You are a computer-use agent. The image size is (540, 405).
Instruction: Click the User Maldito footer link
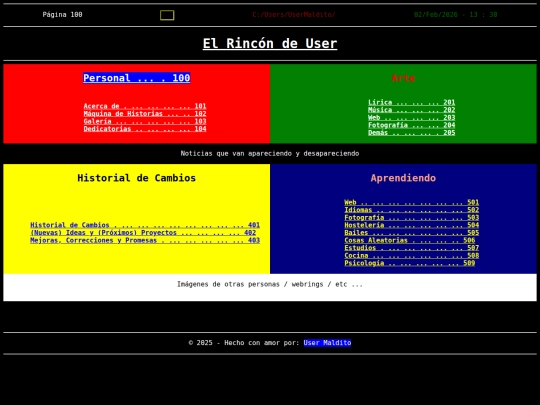[x=327, y=343]
